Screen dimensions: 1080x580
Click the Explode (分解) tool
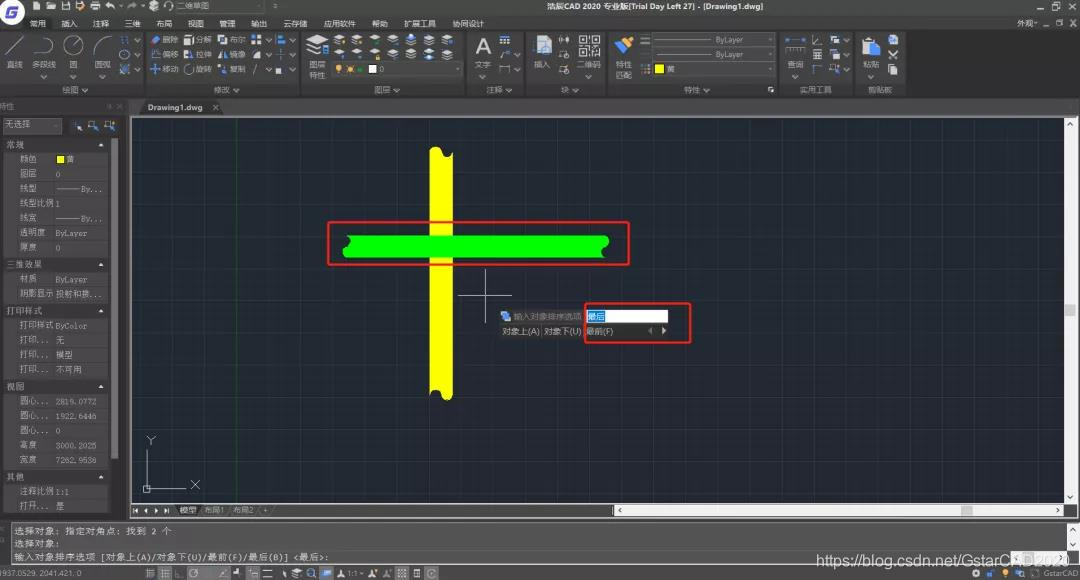click(x=198, y=40)
